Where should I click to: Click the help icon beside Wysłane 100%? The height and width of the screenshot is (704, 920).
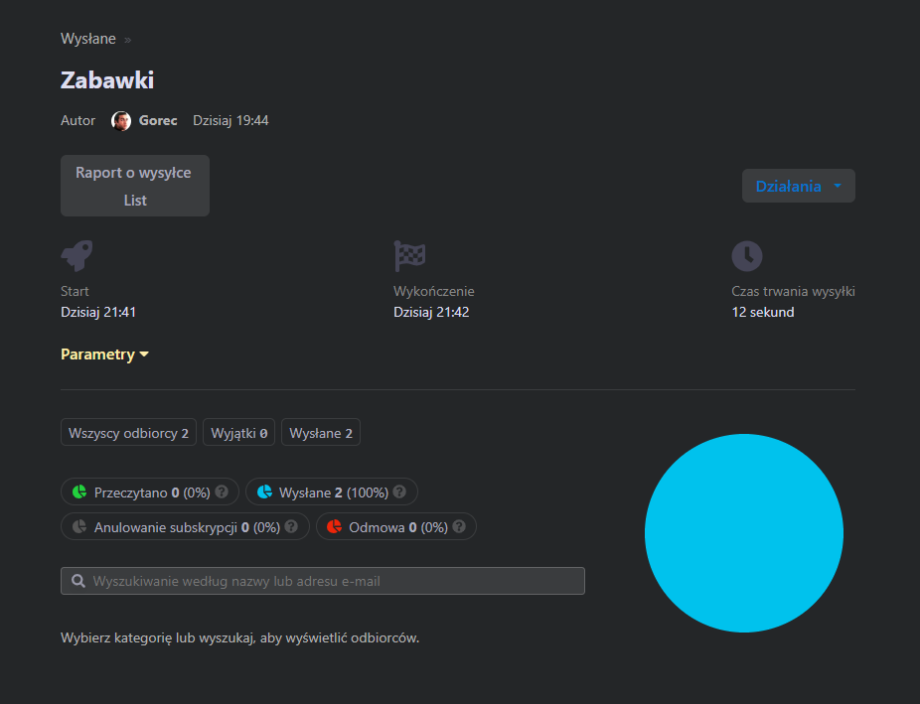pyautogui.click(x=400, y=492)
